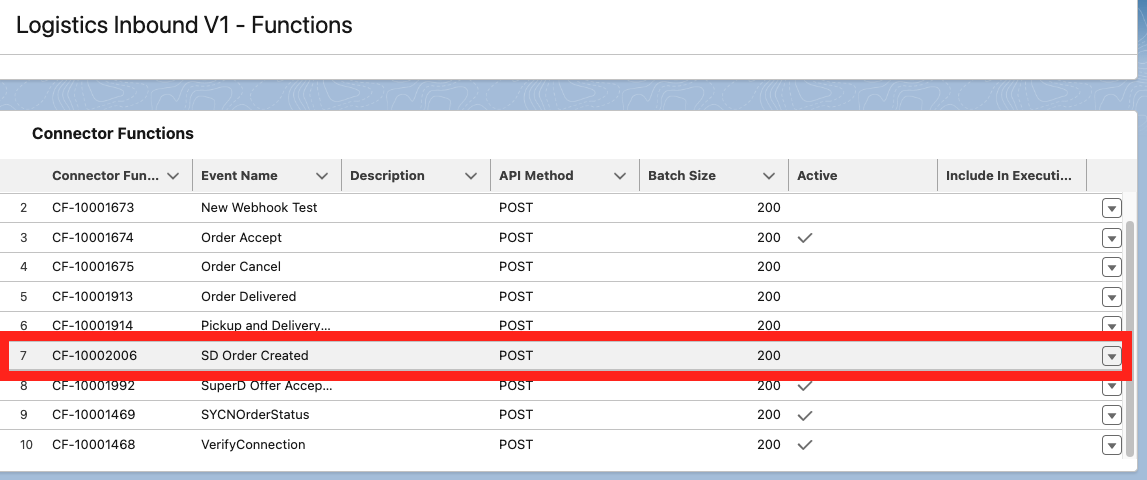The height and width of the screenshot is (480, 1147).
Task: Open row actions for SuperD Offer Accept
Action: coord(1111,386)
